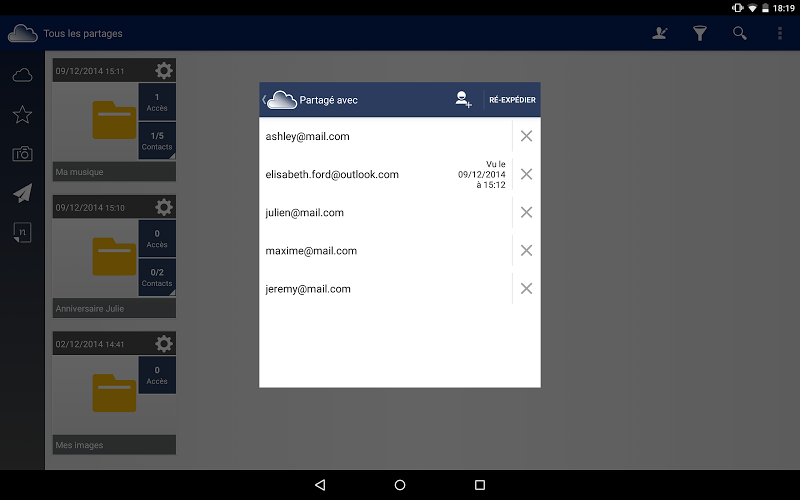Remove jeremy@mail.com from the share

pyautogui.click(x=526, y=289)
